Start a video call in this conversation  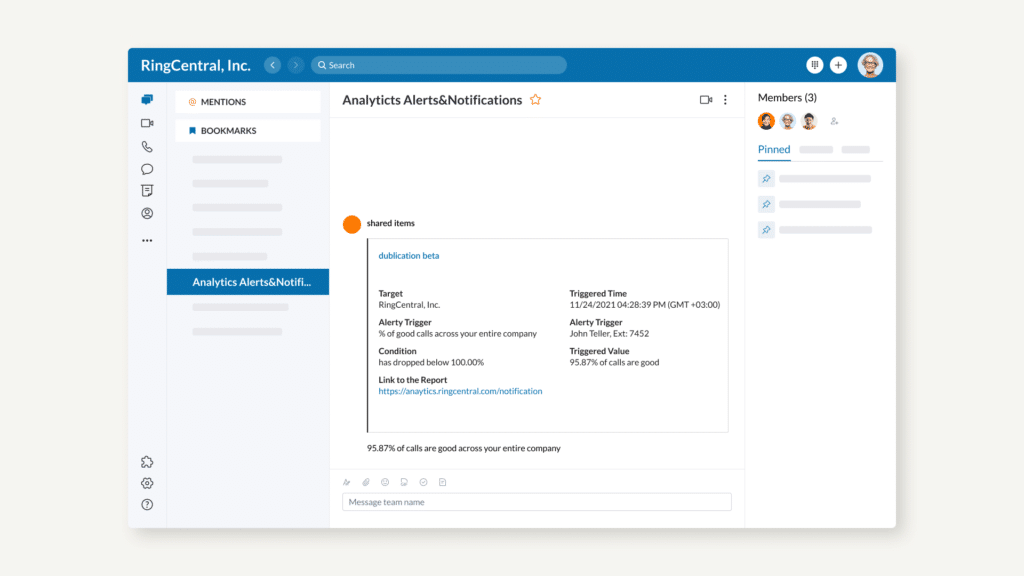[x=706, y=100]
